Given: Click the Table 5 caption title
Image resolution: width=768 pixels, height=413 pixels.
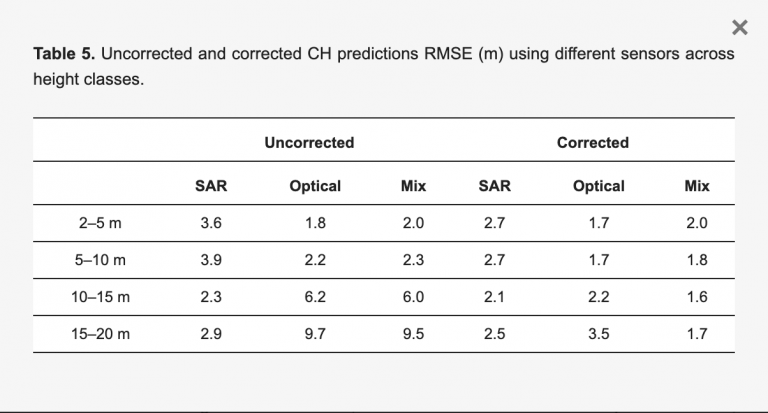Looking at the screenshot, I should click(x=64, y=53).
